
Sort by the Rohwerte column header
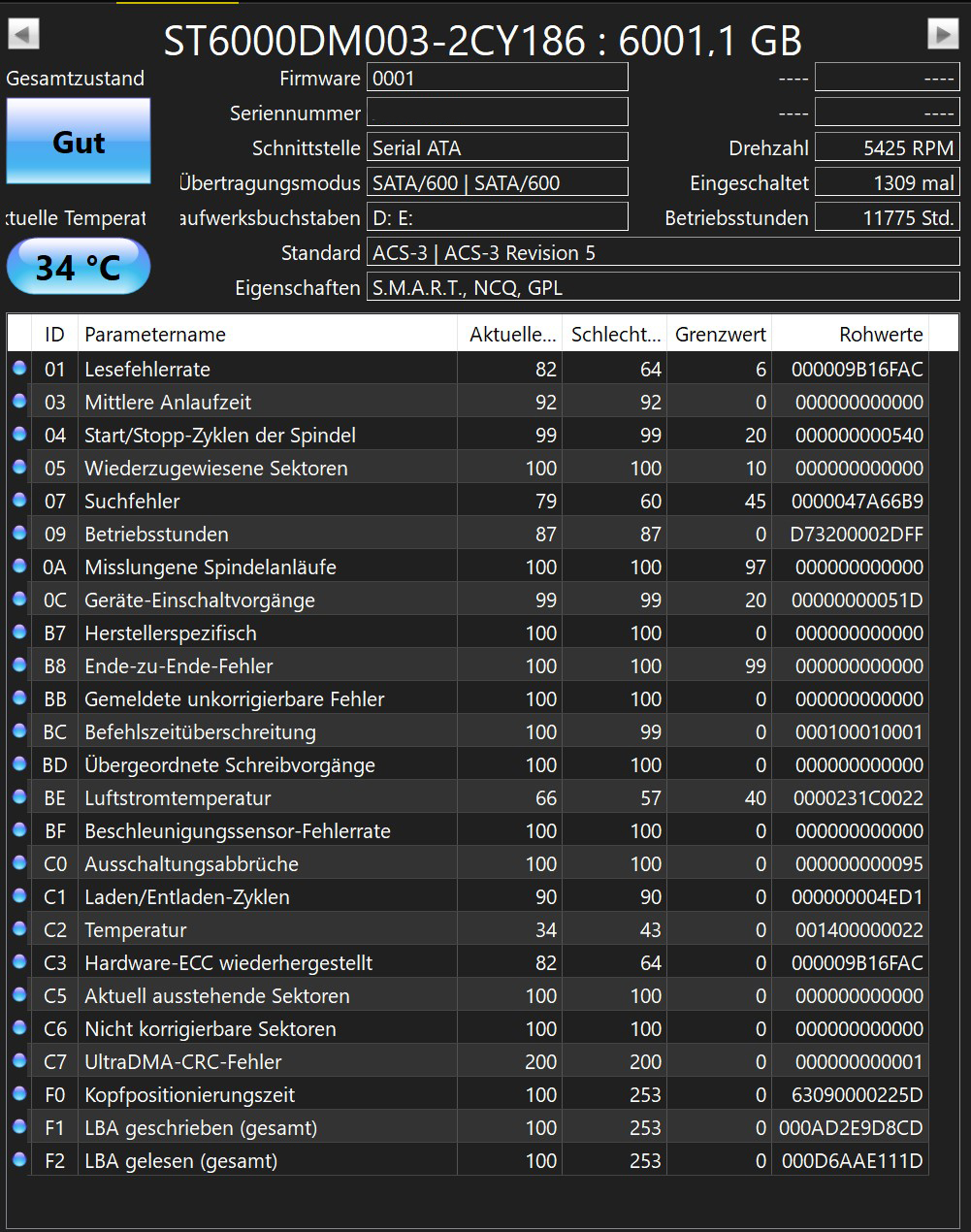click(x=851, y=334)
